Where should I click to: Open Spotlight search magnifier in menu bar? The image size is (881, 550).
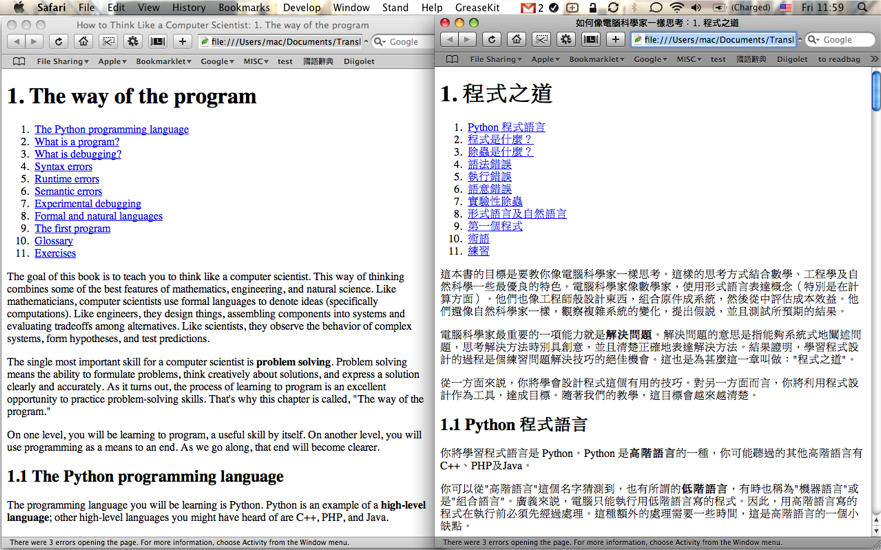tap(863, 7)
